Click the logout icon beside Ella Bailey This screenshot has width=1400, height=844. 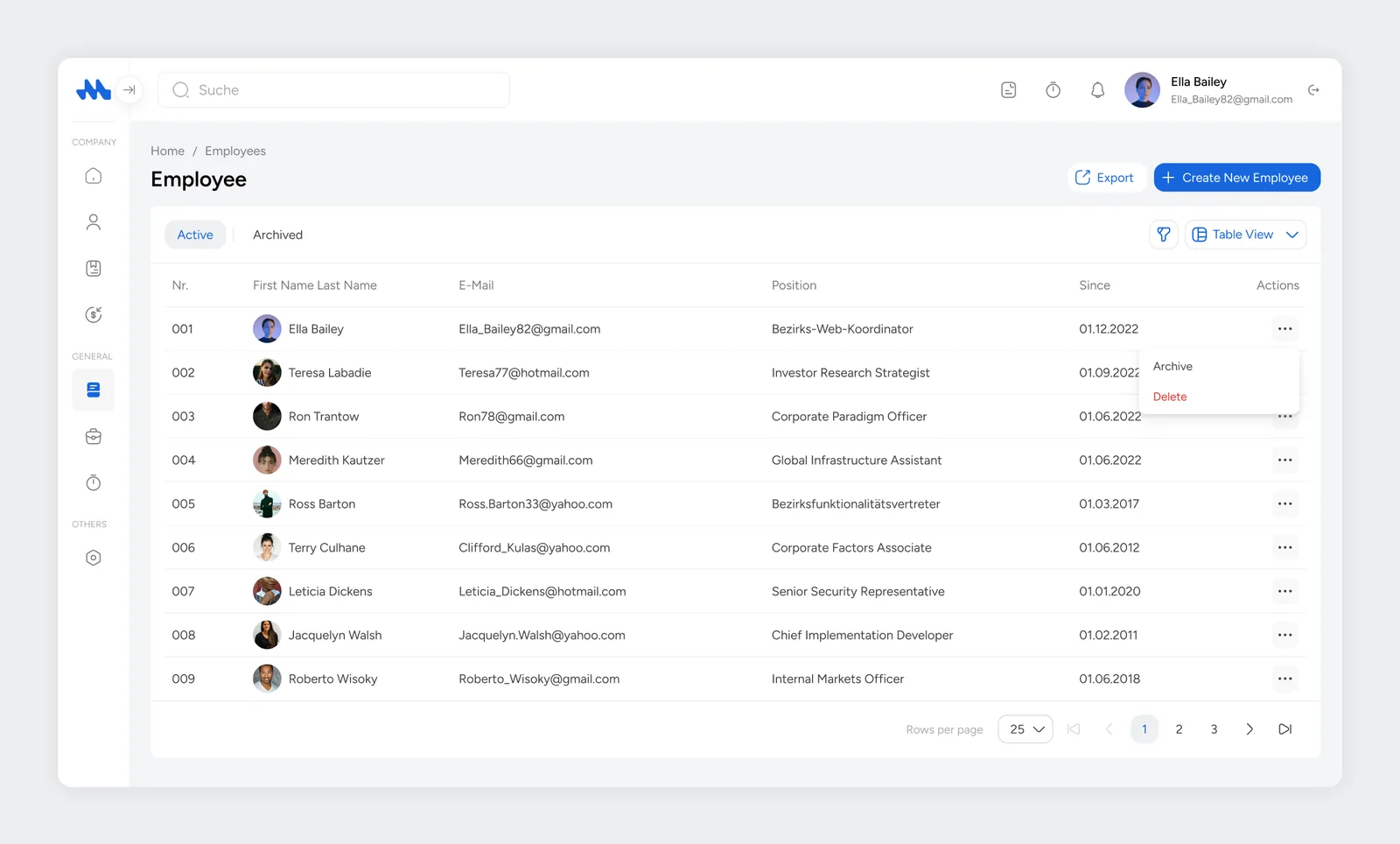pos(1313,90)
